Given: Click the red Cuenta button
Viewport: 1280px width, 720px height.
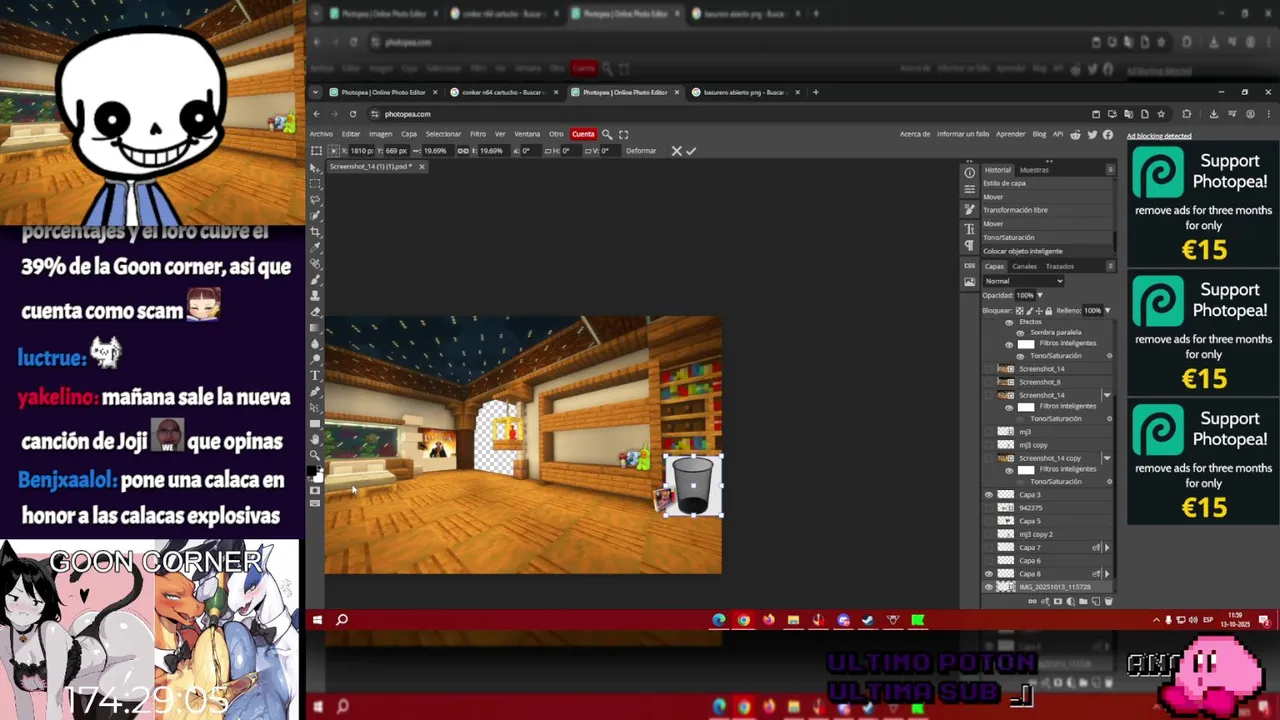Looking at the screenshot, I should coord(583,134).
